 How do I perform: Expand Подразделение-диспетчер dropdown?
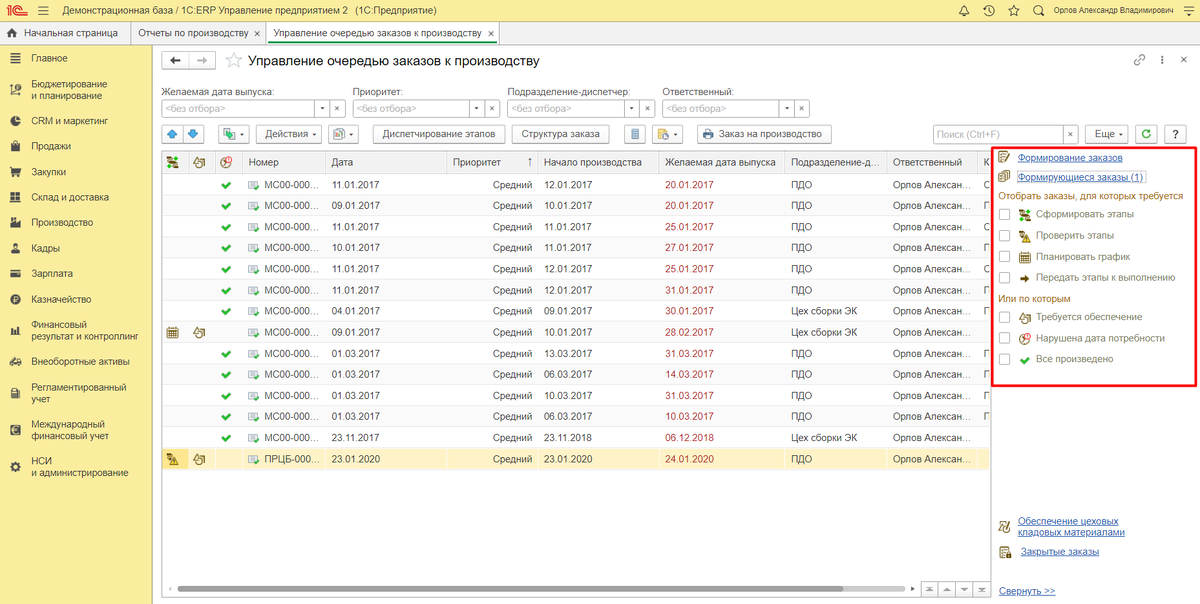(x=630, y=108)
